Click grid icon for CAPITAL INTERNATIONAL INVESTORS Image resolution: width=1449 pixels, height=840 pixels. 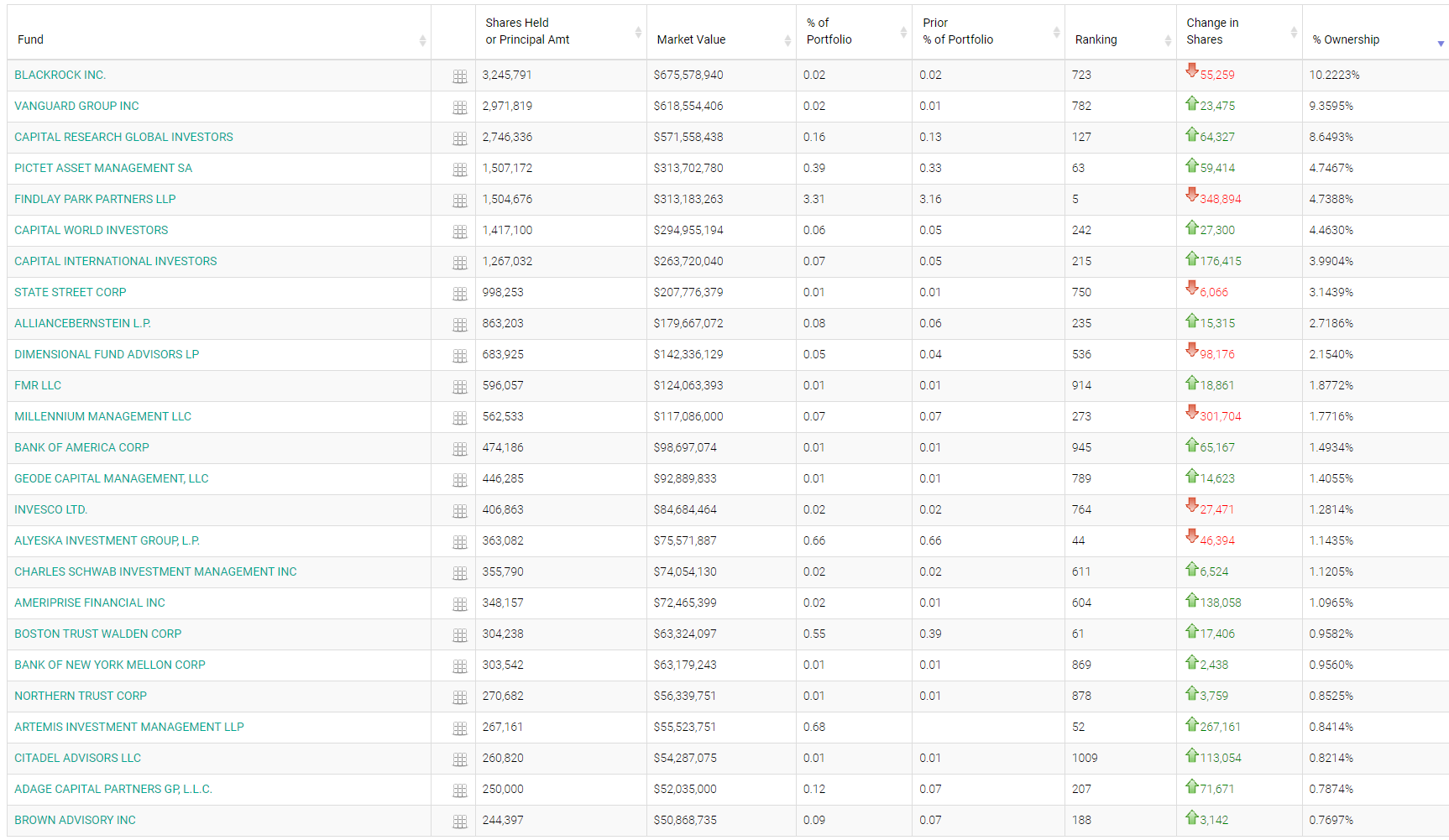pos(460,263)
